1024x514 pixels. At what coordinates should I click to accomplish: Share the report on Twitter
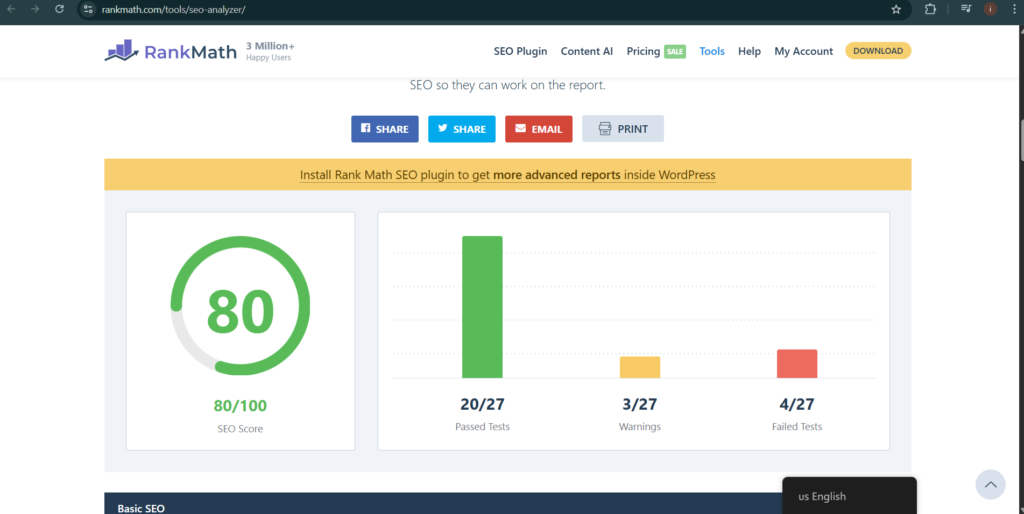[x=462, y=129]
